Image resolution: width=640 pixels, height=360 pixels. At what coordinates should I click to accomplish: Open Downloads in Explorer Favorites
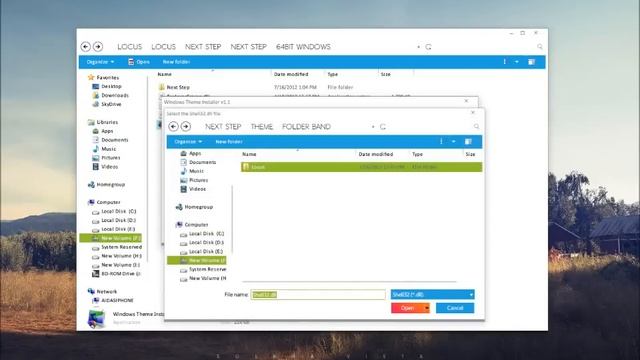(x=111, y=96)
